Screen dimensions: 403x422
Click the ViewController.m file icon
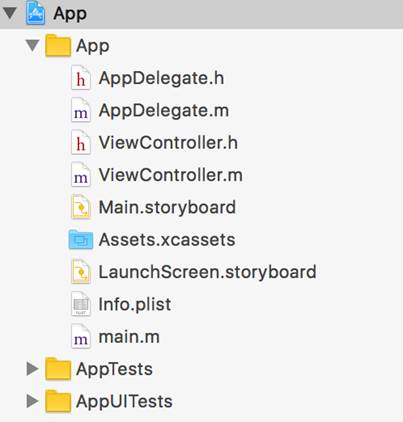pos(81,176)
